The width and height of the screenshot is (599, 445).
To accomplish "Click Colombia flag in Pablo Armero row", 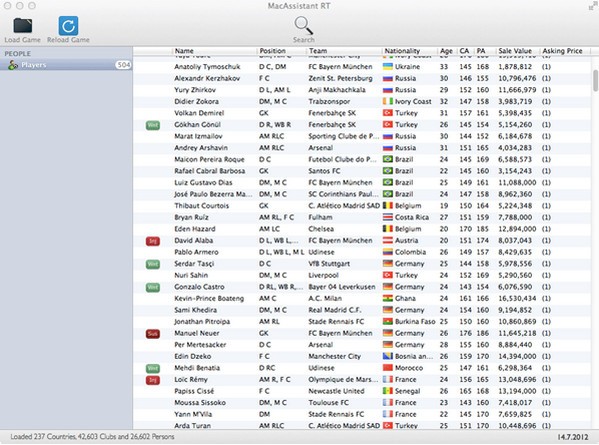I will 388,252.
